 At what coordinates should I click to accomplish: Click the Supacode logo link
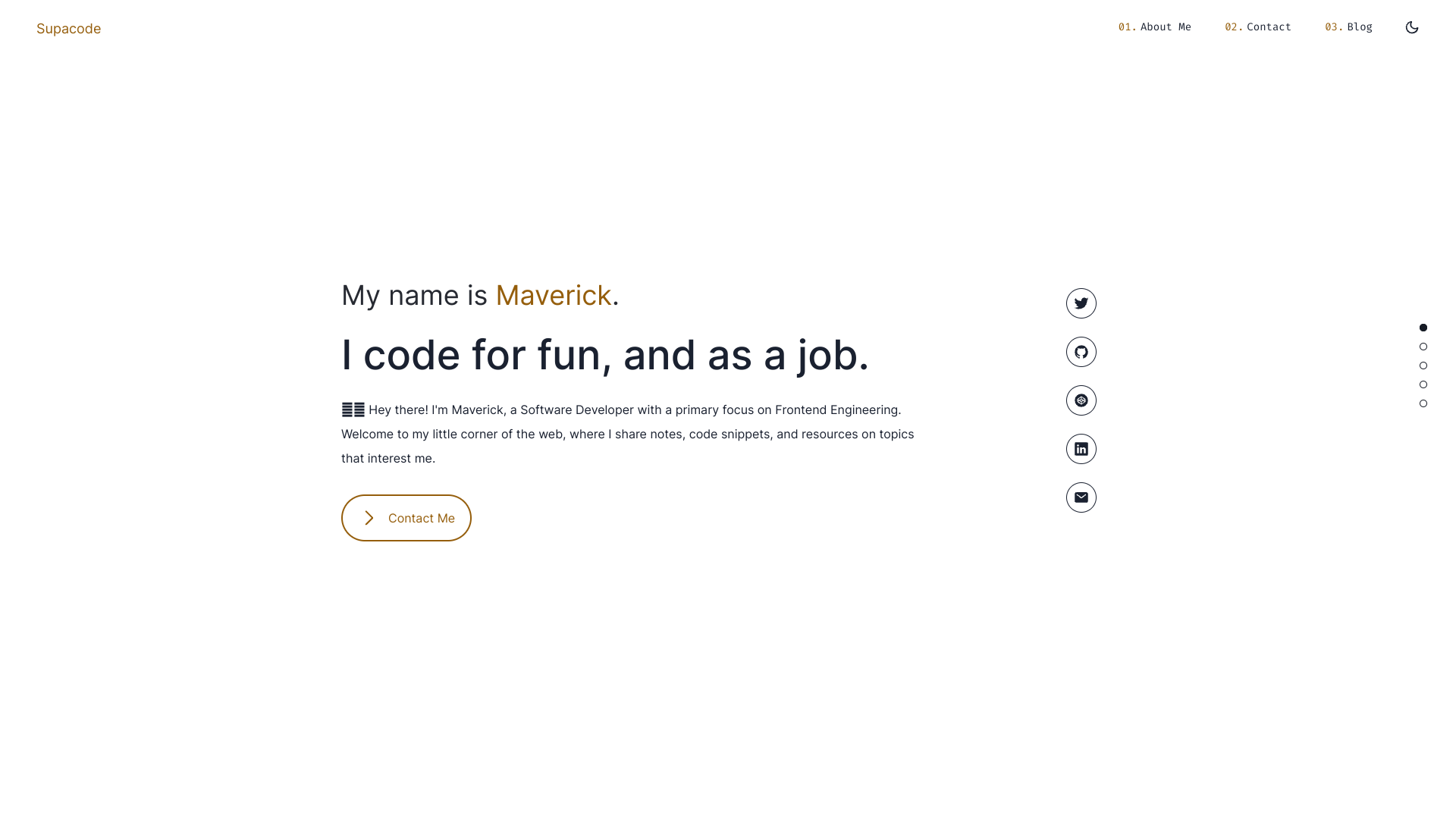[68, 29]
